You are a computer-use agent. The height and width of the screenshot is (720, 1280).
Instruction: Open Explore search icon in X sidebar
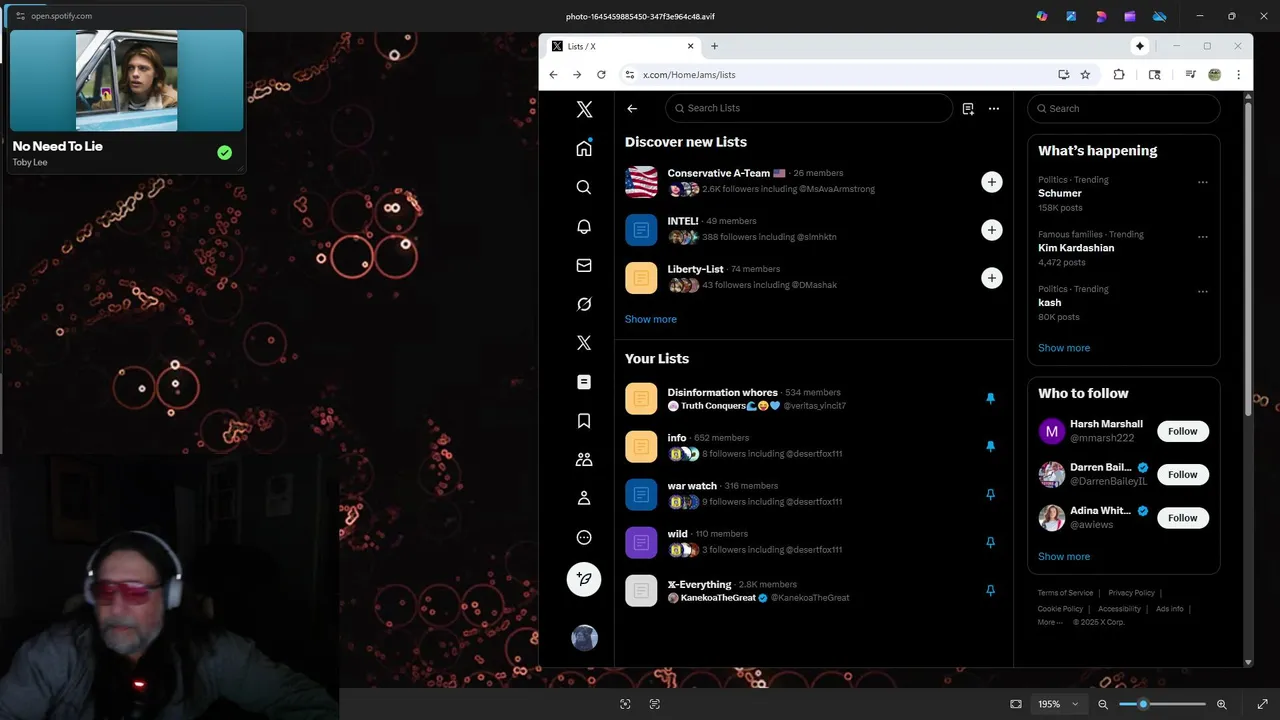(584, 187)
